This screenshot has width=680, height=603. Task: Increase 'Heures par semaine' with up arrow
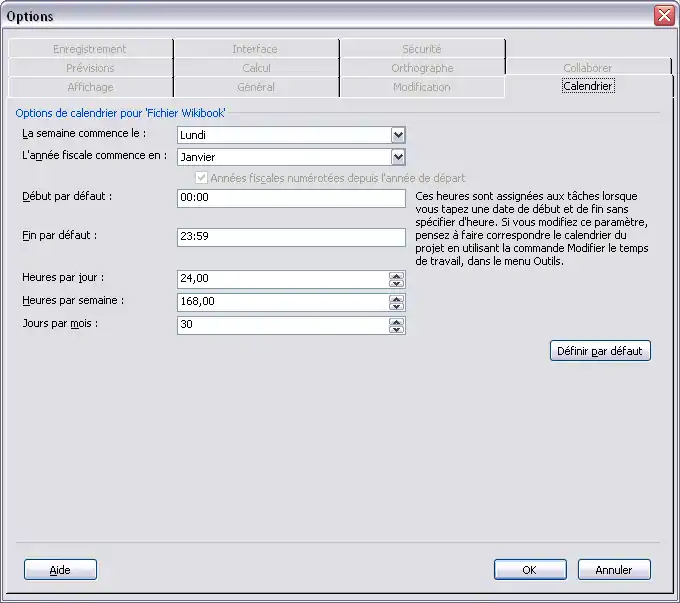tap(397, 297)
